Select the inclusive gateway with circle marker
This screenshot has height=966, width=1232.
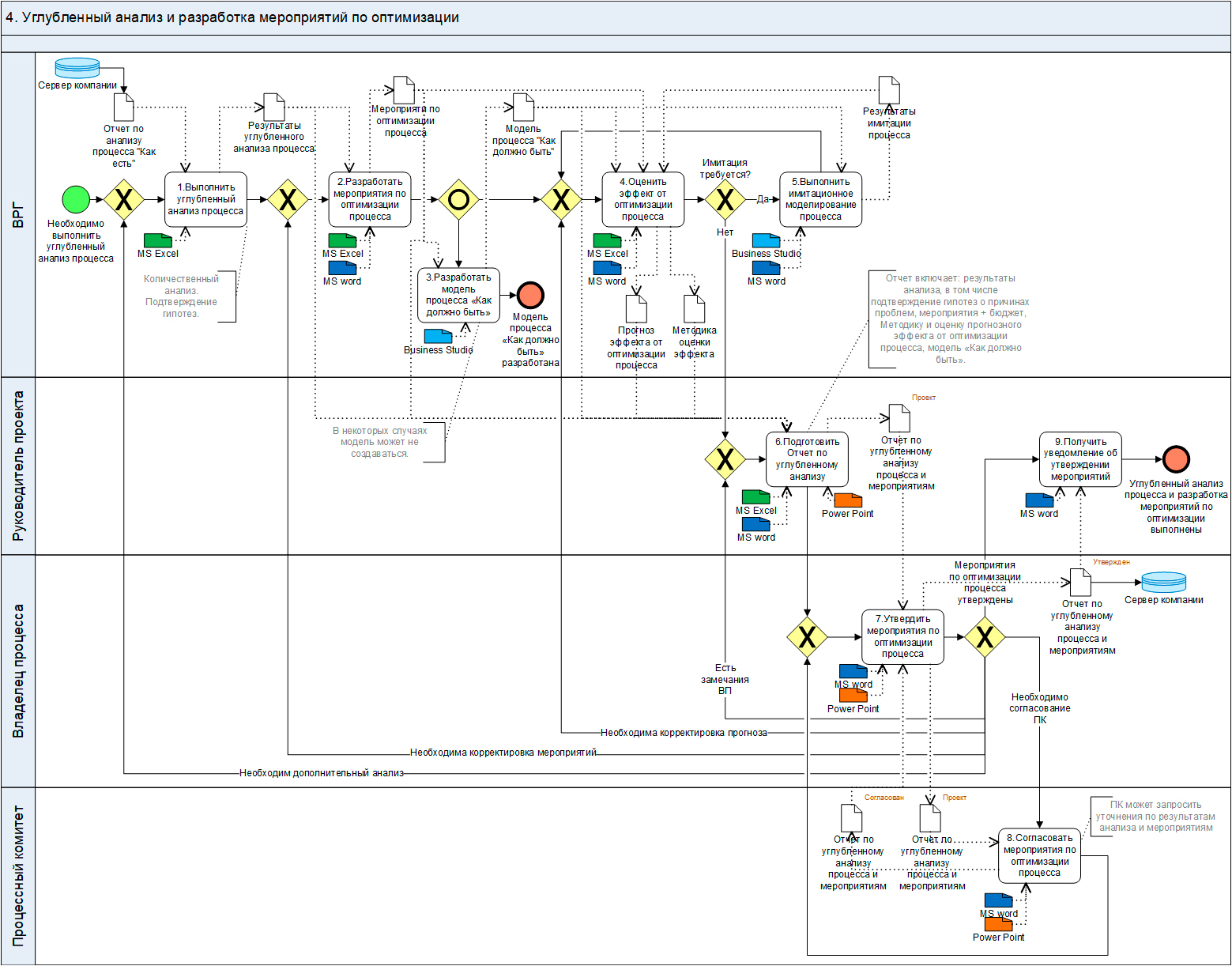point(458,199)
